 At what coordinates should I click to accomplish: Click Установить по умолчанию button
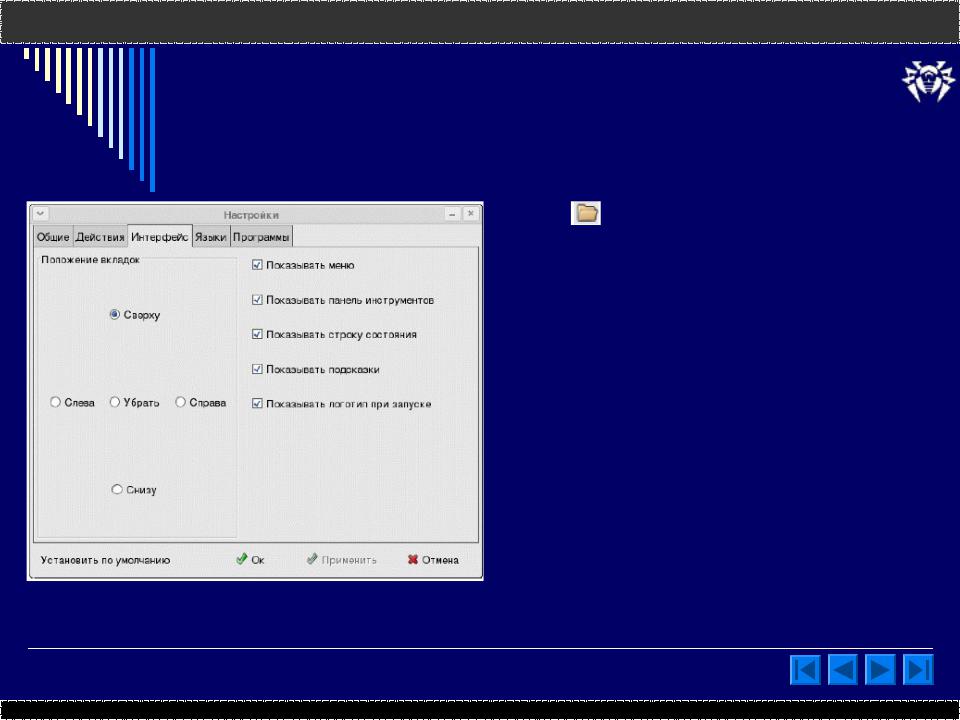click(105, 560)
